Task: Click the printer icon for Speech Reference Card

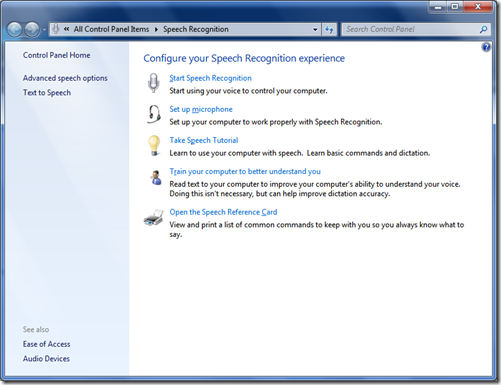Action: click(154, 218)
